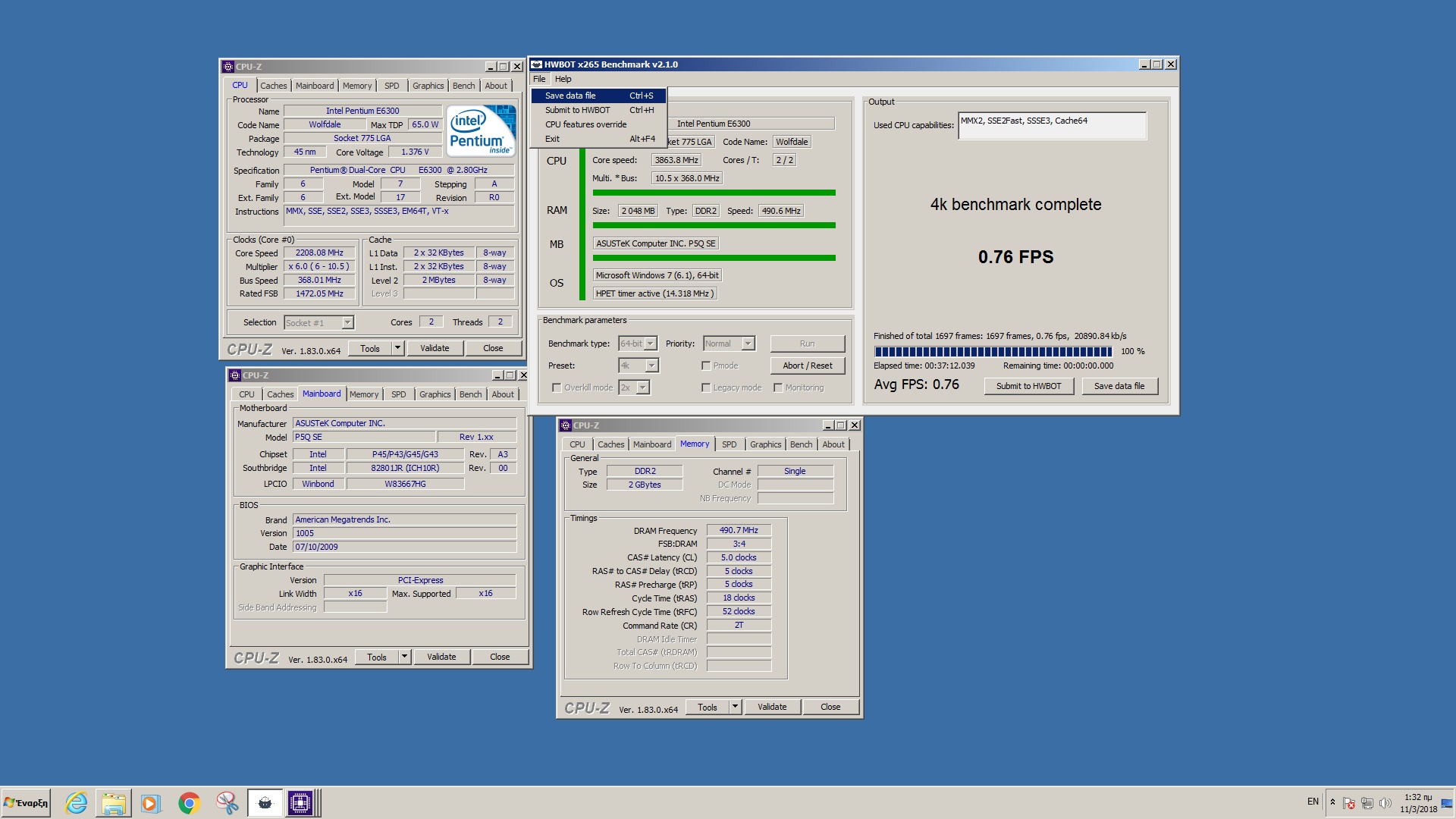The width and height of the screenshot is (1456, 819).
Task: Open Graphics tab in CPU-Z Mainboard window
Action: pos(435,394)
